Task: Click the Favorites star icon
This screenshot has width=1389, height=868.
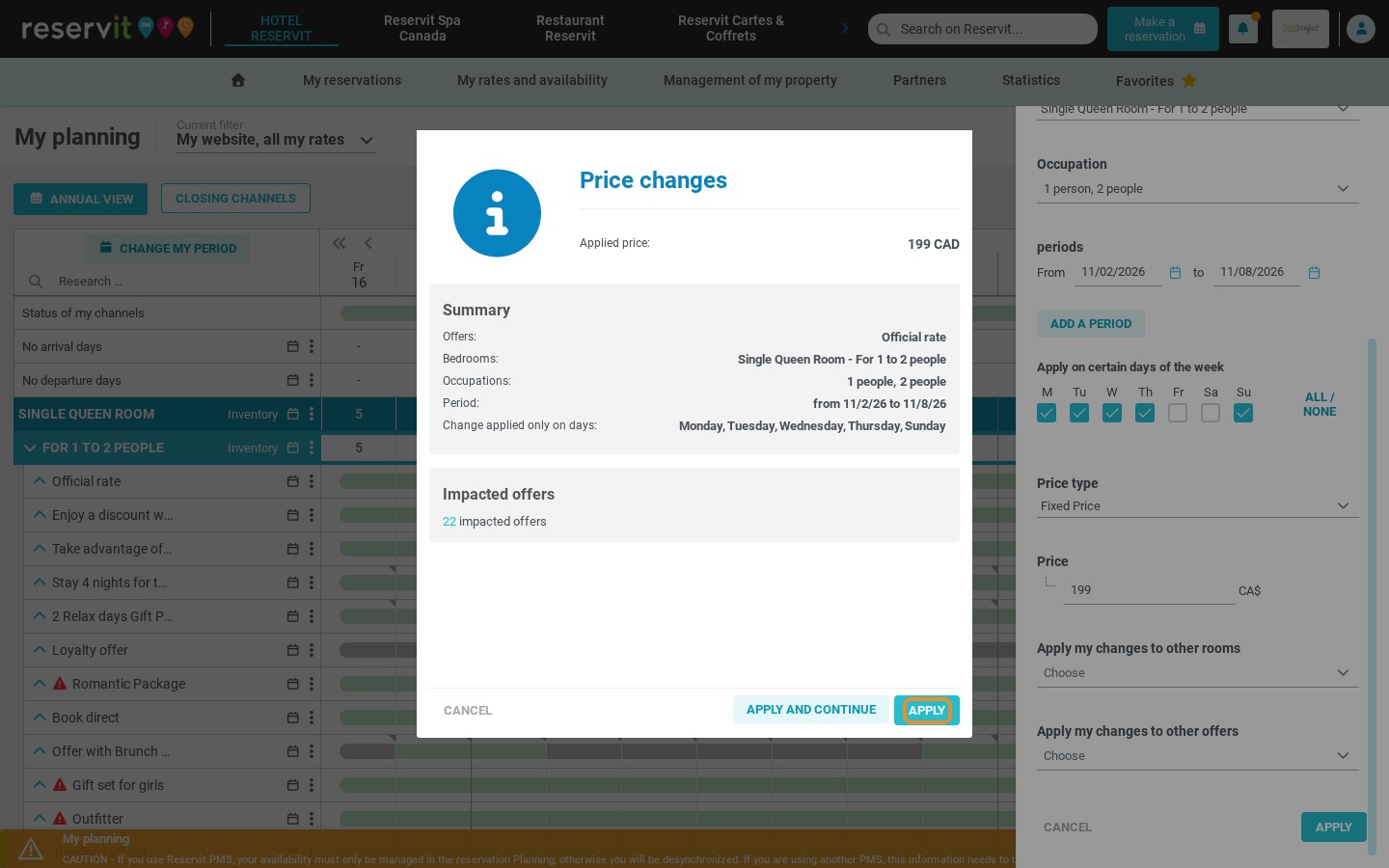Action: tap(1189, 80)
